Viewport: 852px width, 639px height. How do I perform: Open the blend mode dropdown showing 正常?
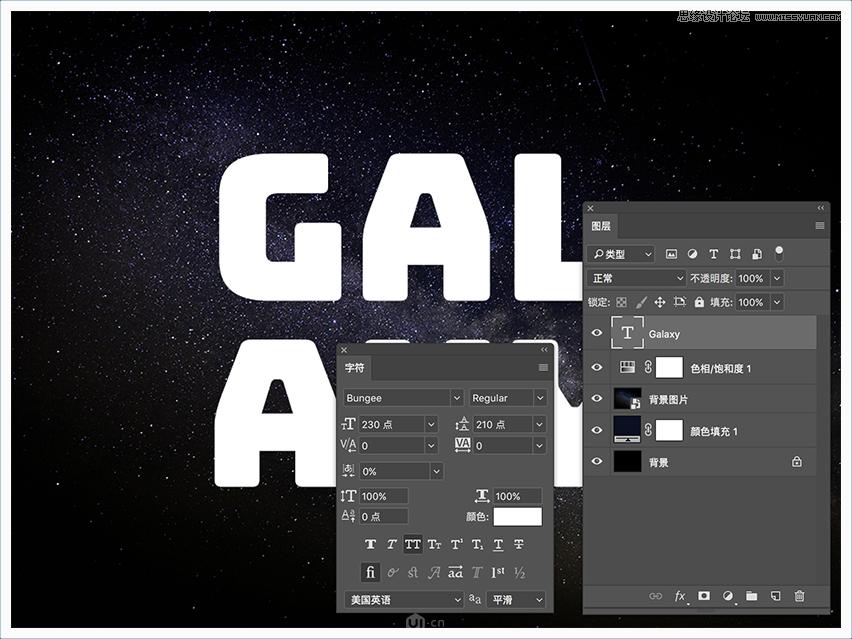point(635,278)
